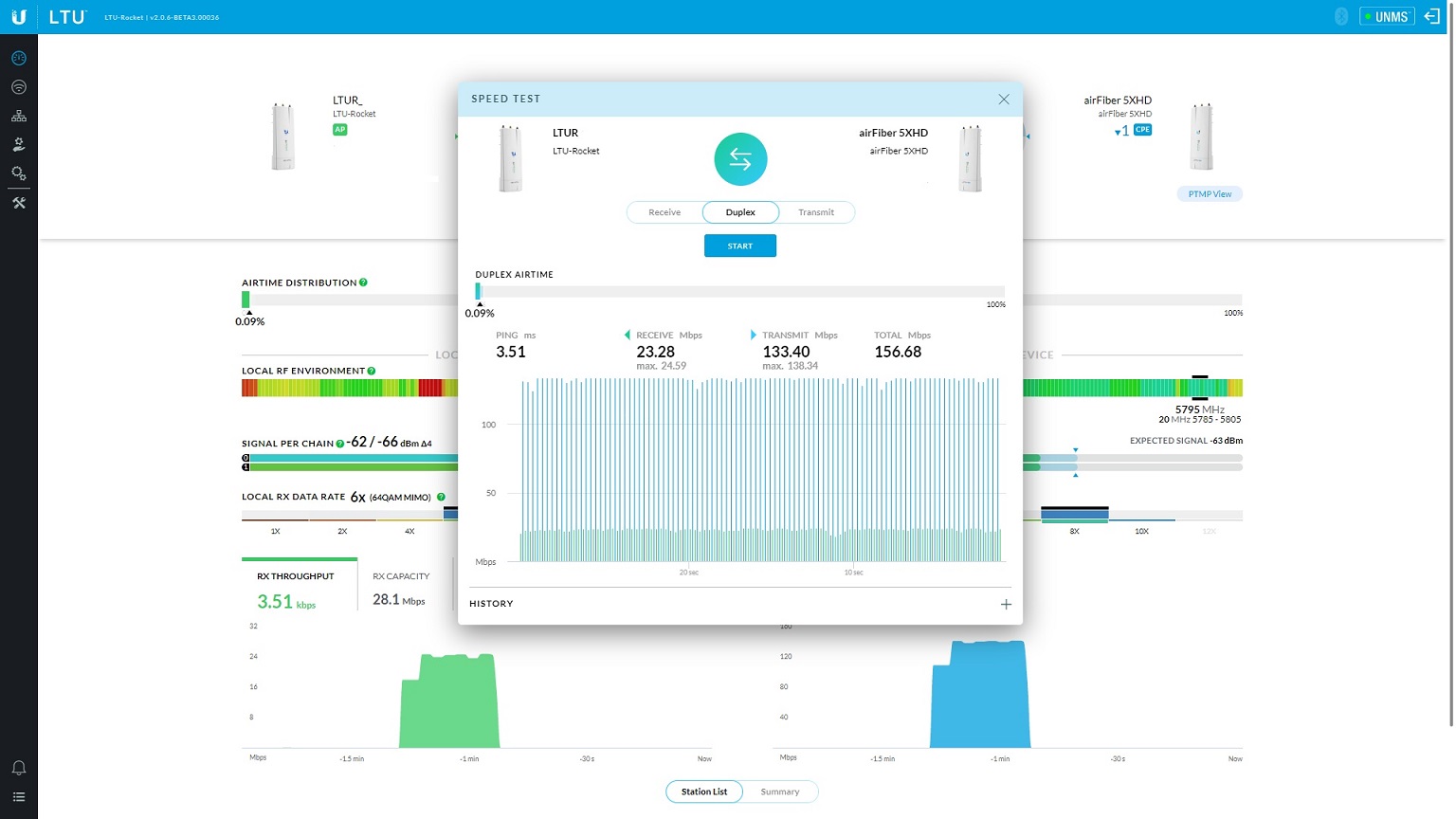Click the remote RF spectrum bar at 5795 MHz
The height and width of the screenshot is (819, 1456).
1133,388
